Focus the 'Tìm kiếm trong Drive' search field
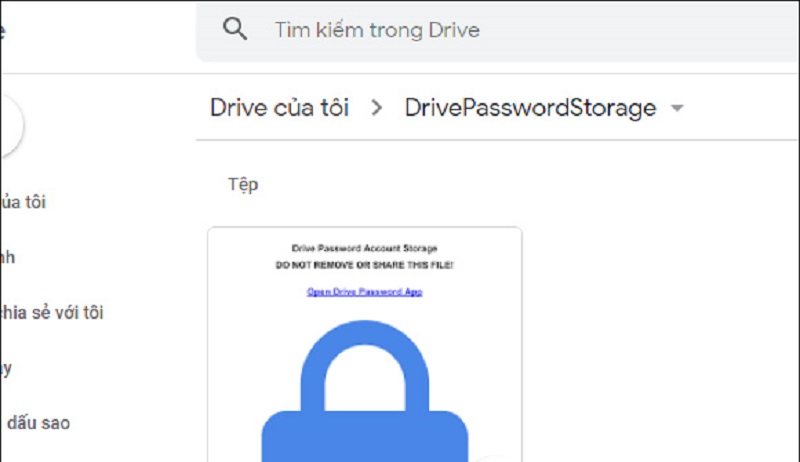800x462 pixels. [497, 31]
